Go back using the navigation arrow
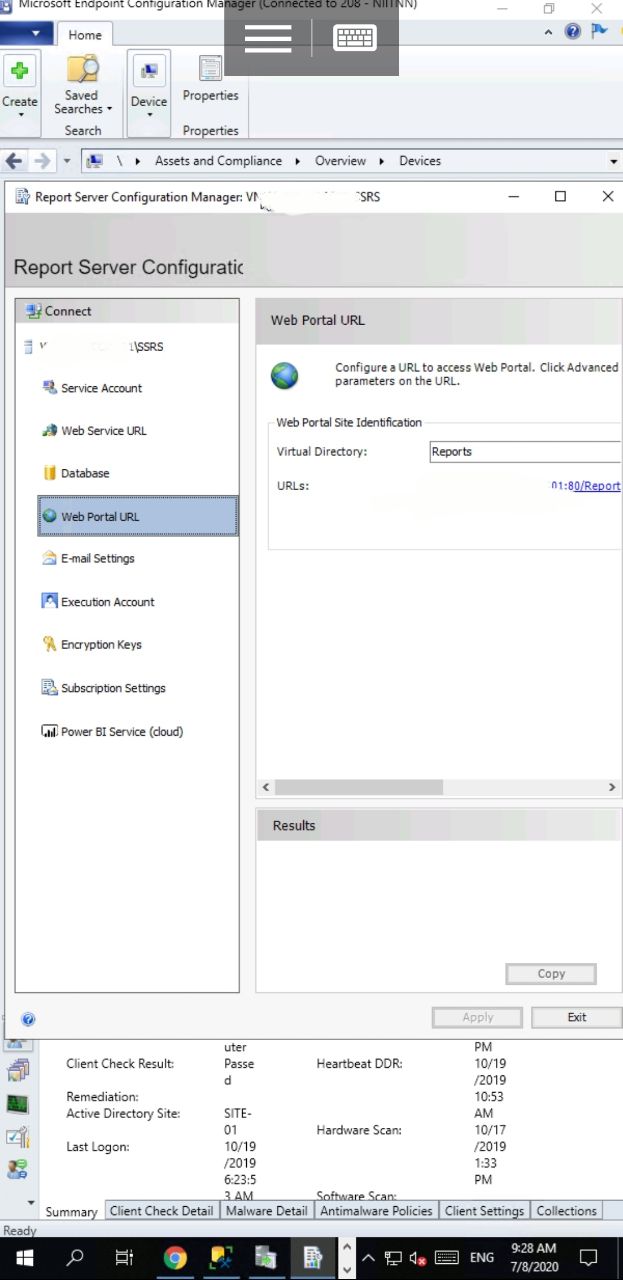Viewport: 623px width, 1280px height. click(14, 161)
